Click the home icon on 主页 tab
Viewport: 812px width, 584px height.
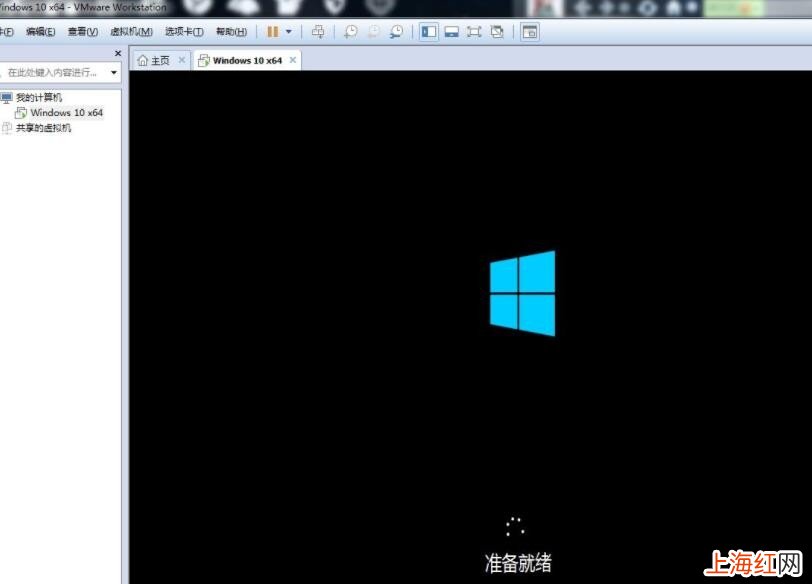pos(143,61)
